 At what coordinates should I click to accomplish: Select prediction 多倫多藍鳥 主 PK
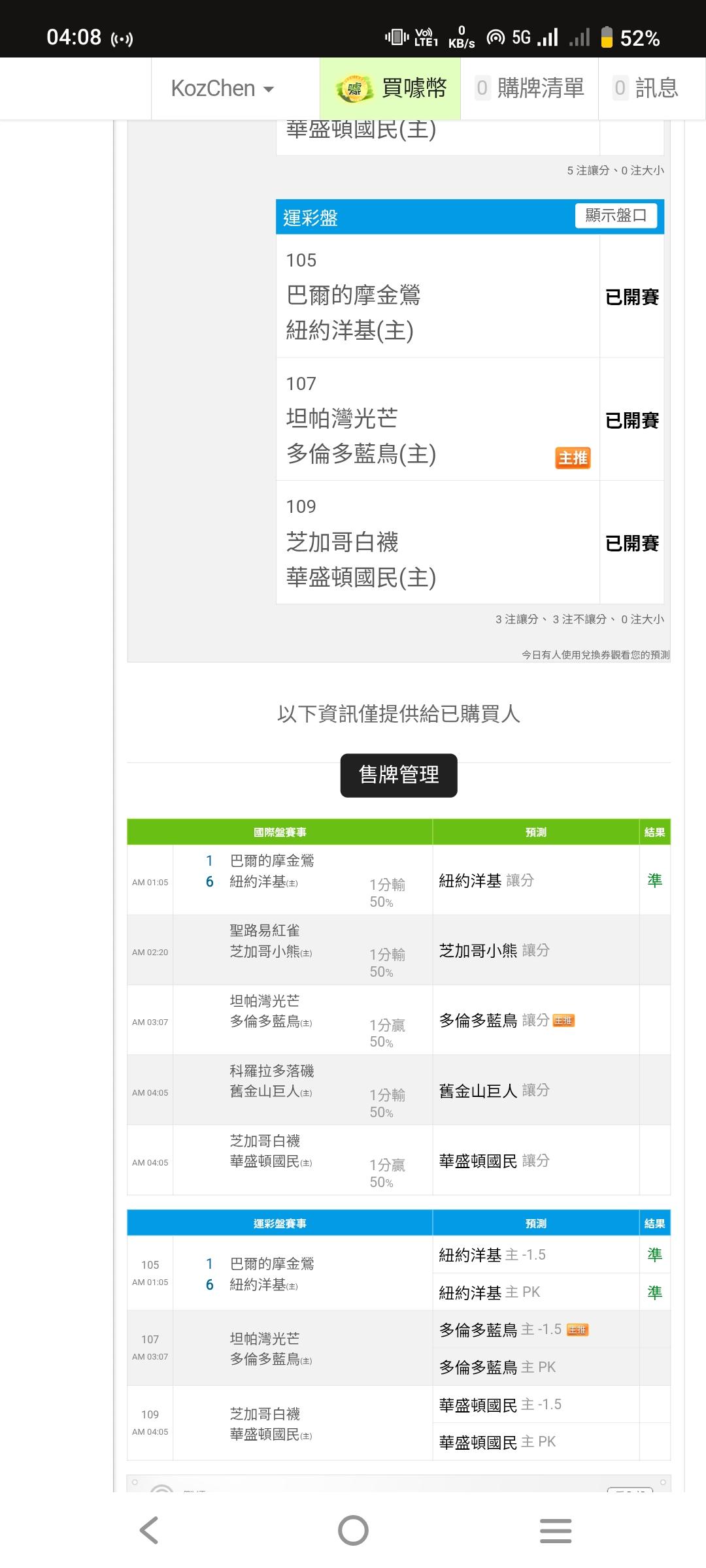point(497,1367)
